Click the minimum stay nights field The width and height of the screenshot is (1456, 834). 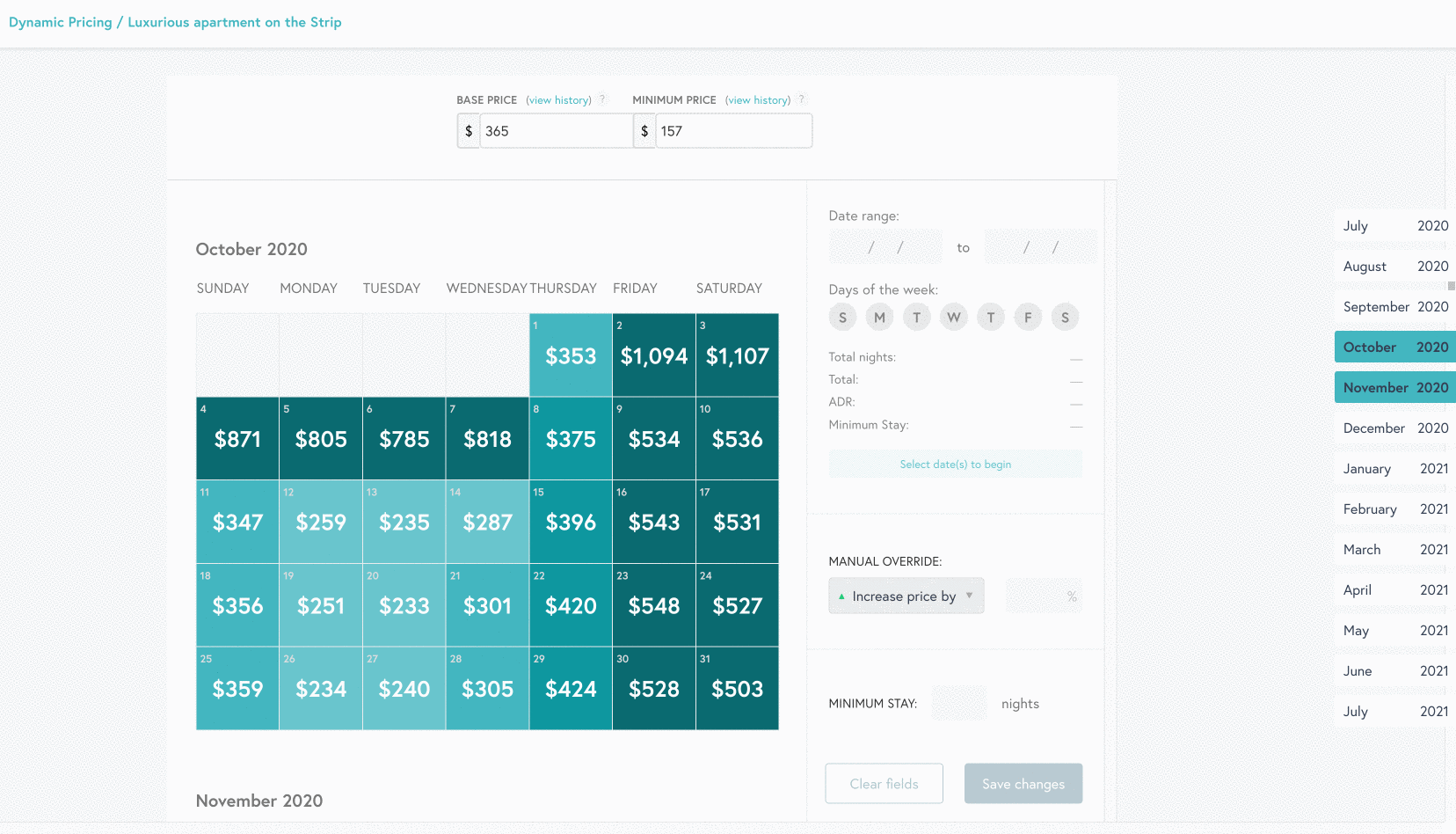pyautogui.click(x=959, y=703)
